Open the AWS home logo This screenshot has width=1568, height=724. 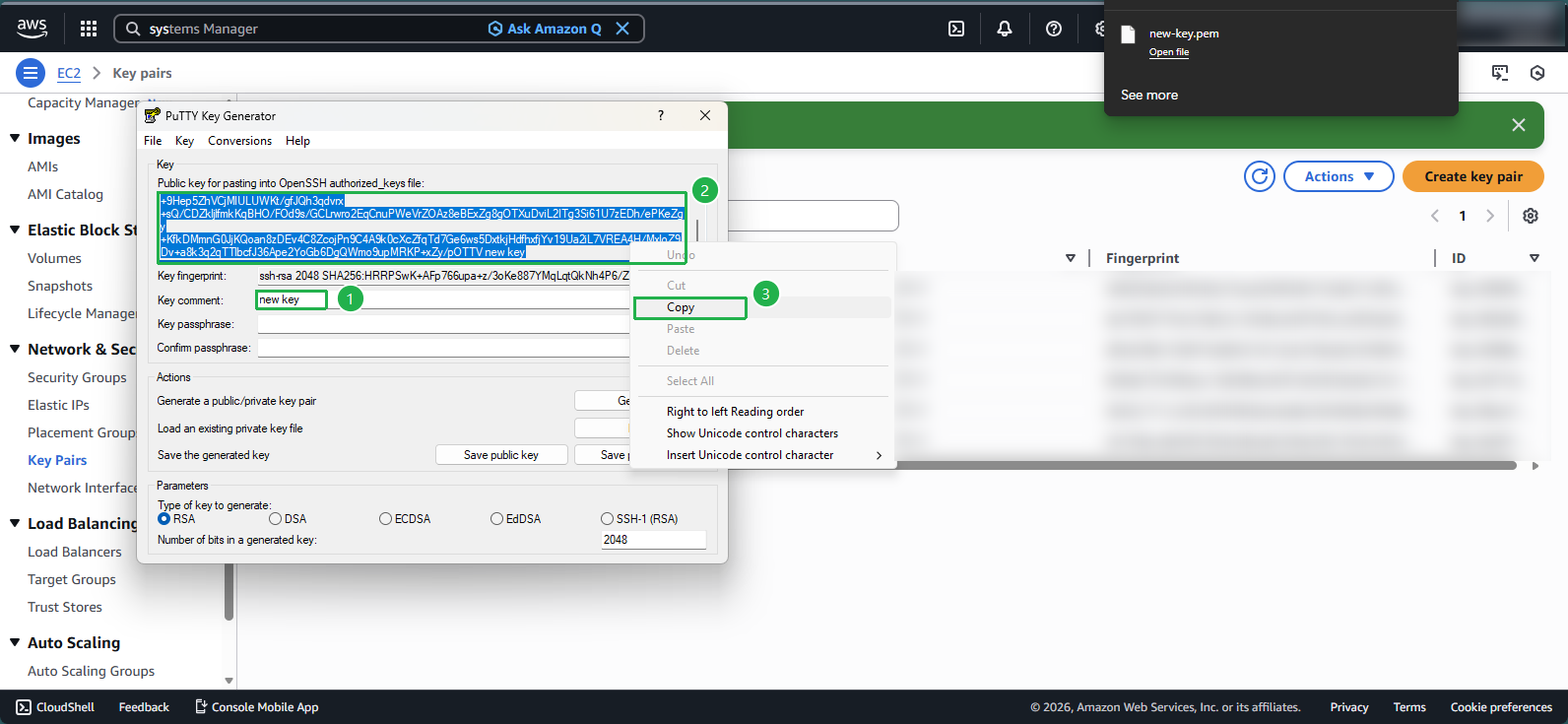[32, 29]
